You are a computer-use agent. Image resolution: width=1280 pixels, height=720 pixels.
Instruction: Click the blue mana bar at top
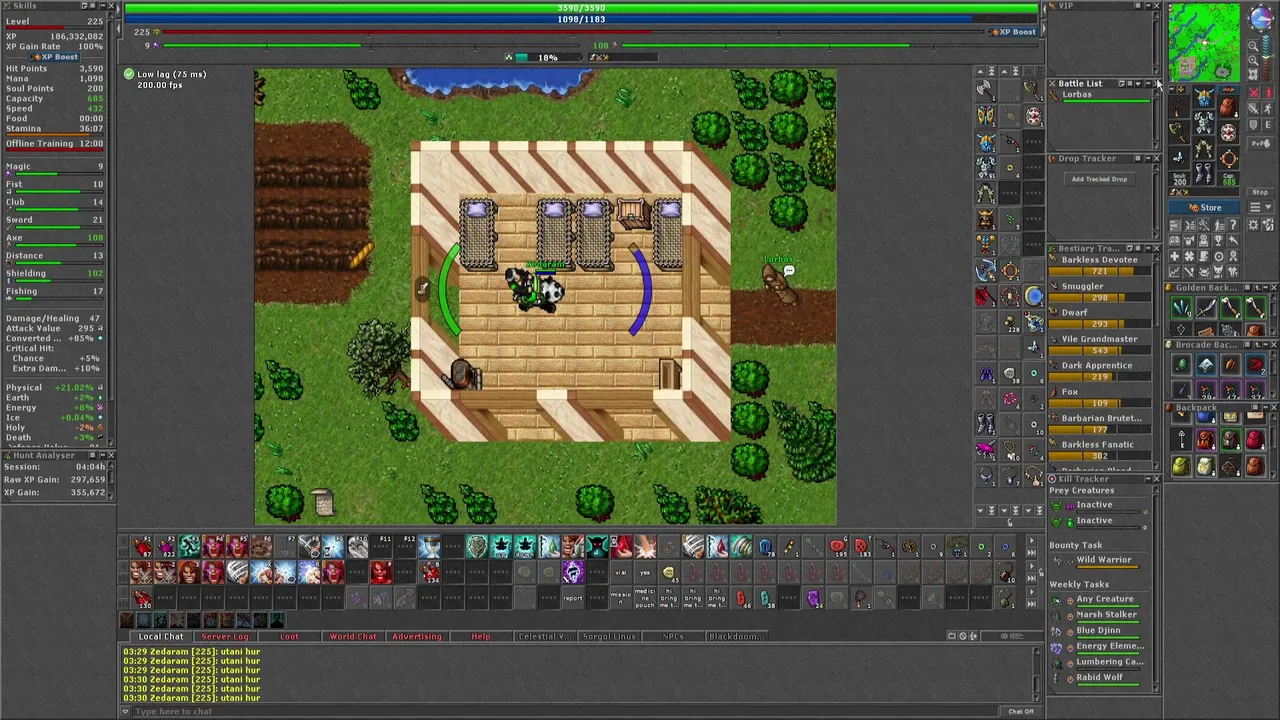click(581, 19)
